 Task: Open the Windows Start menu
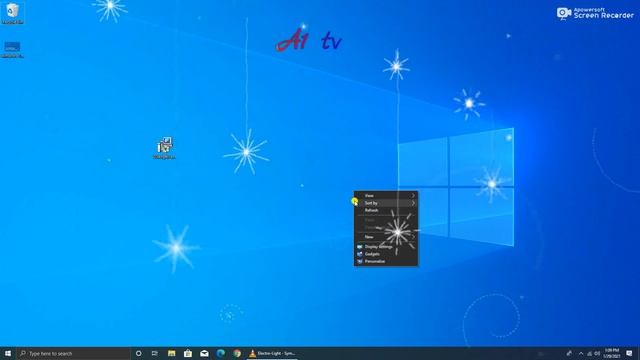click(x=8, y=353)
